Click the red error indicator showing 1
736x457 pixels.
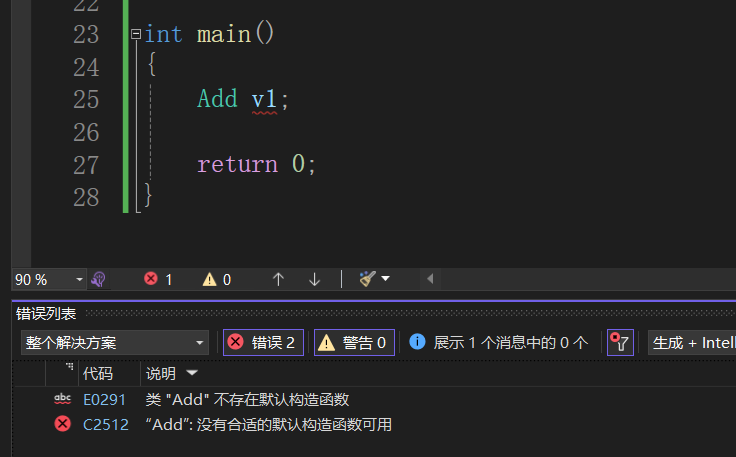(x=158, y=280)
